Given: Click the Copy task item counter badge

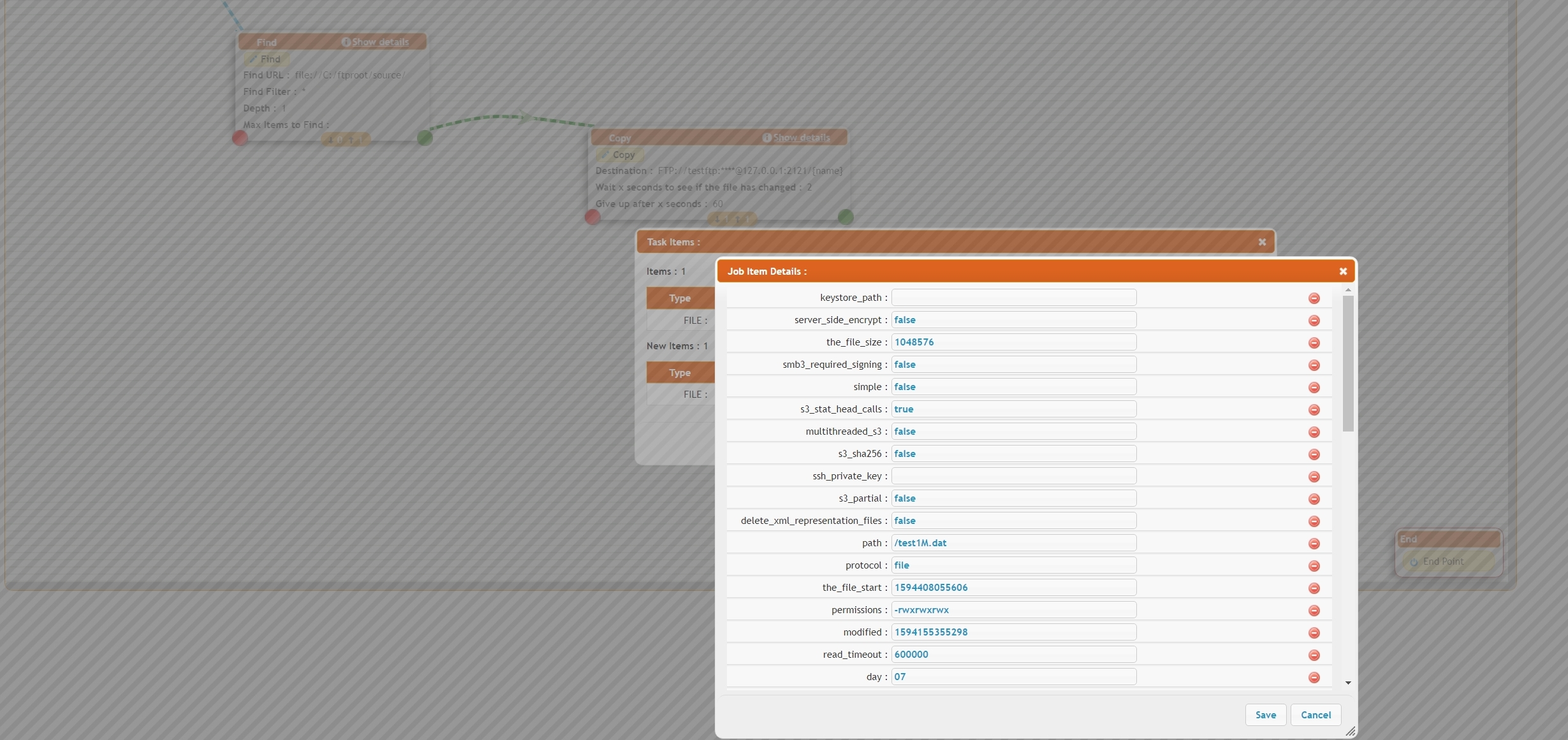Looking at the screenshot, I should (732, 219).
